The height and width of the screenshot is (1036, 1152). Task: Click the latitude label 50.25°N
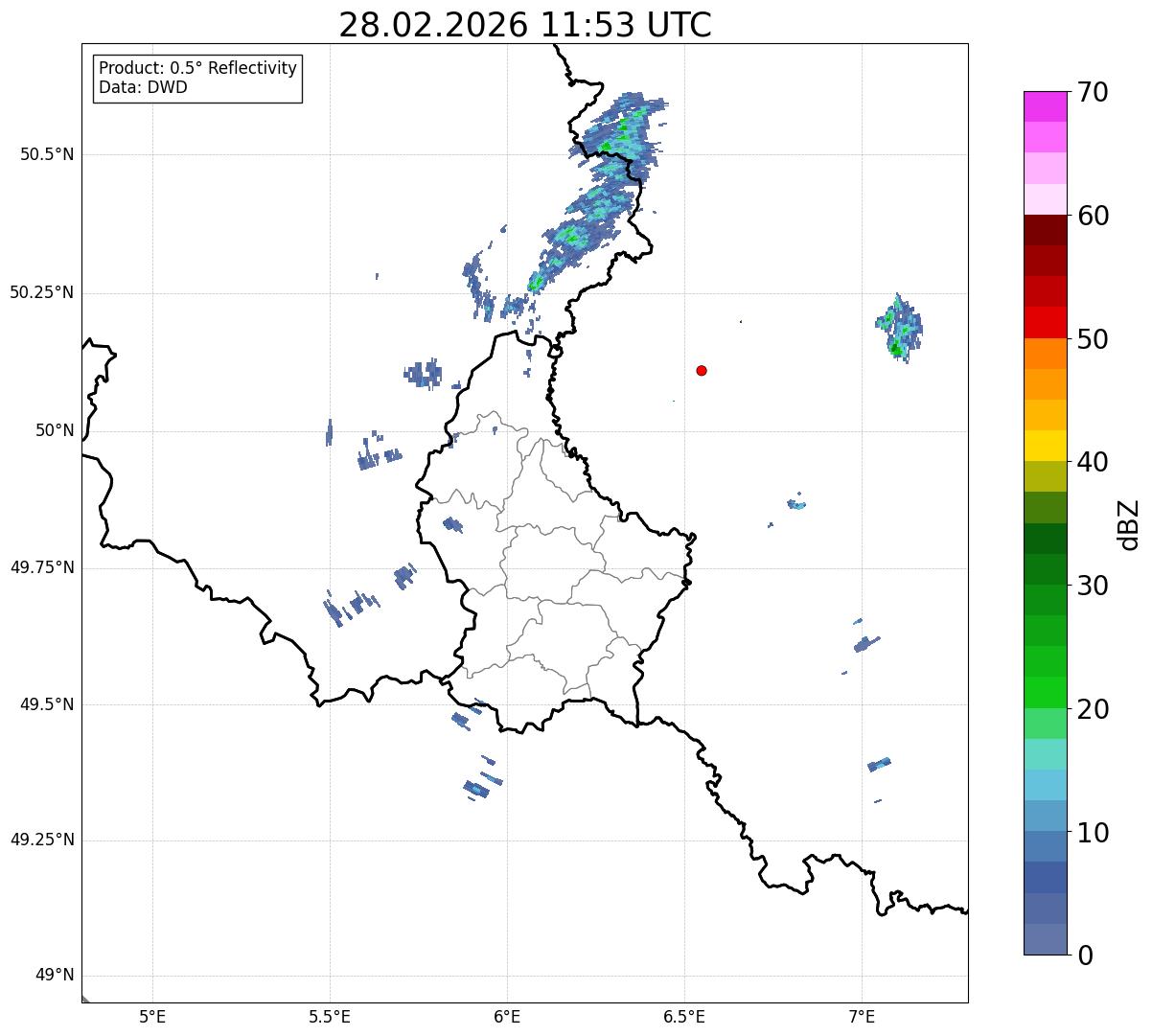[42, 292]
